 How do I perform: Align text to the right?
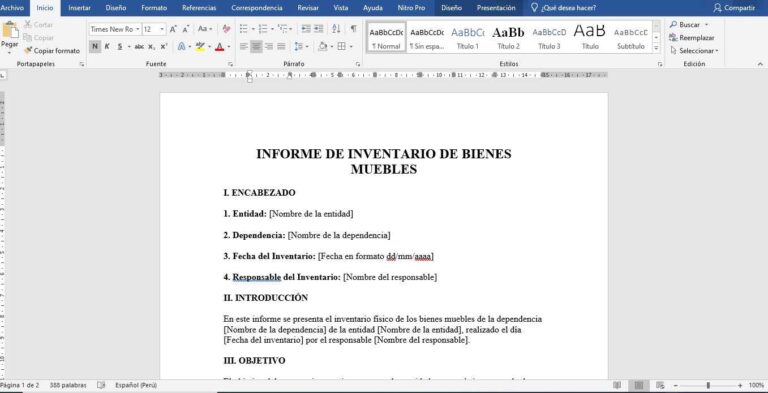pyautogui.click(x=268, y=47)
